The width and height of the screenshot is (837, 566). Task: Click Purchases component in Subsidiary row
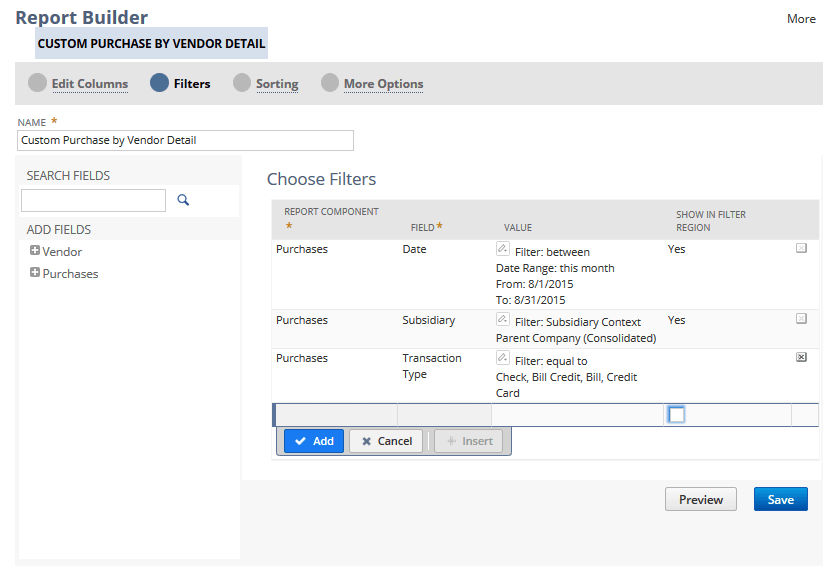point(302,320)
